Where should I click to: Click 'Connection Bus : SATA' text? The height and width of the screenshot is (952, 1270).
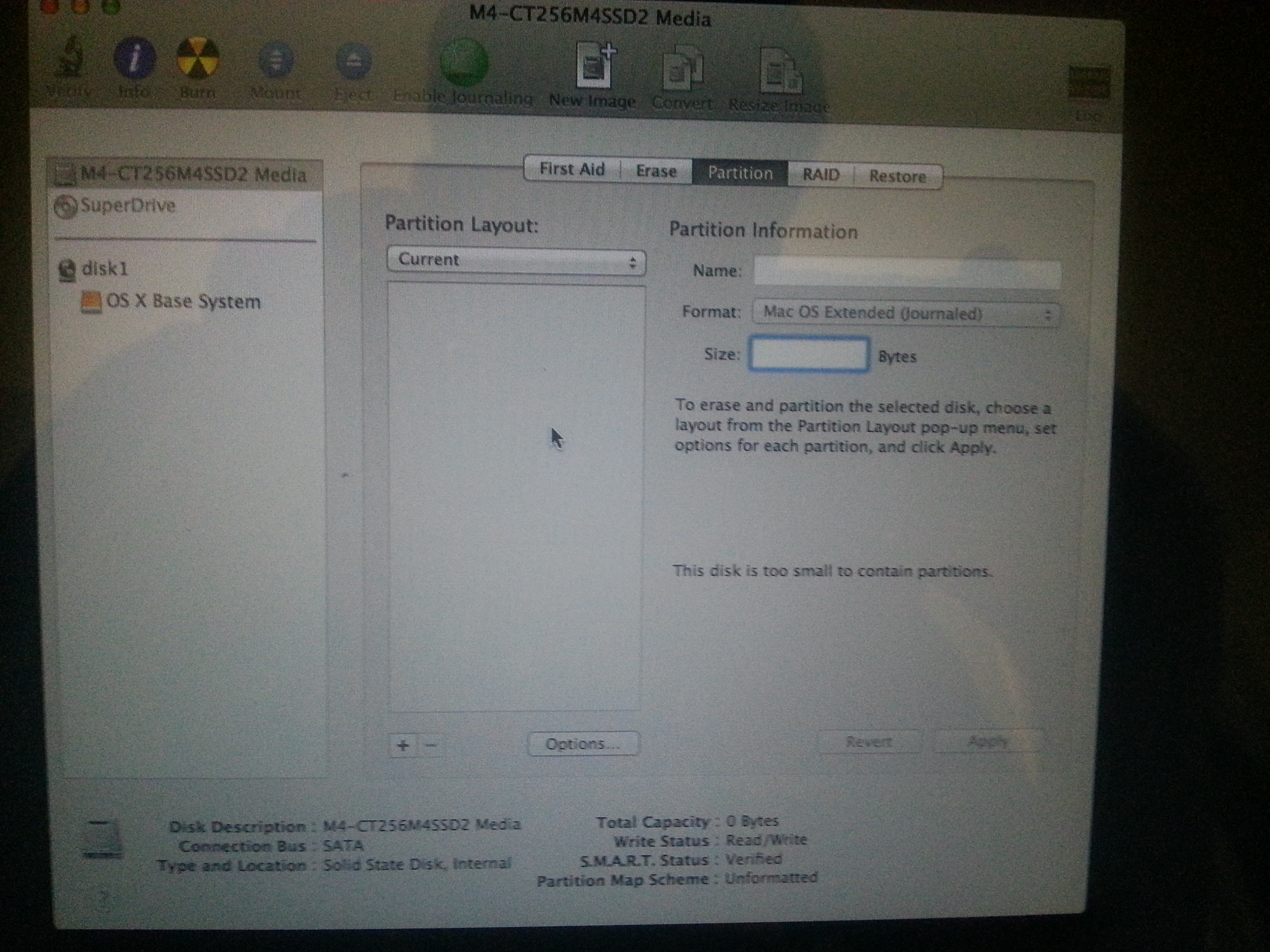coord(271,846)
